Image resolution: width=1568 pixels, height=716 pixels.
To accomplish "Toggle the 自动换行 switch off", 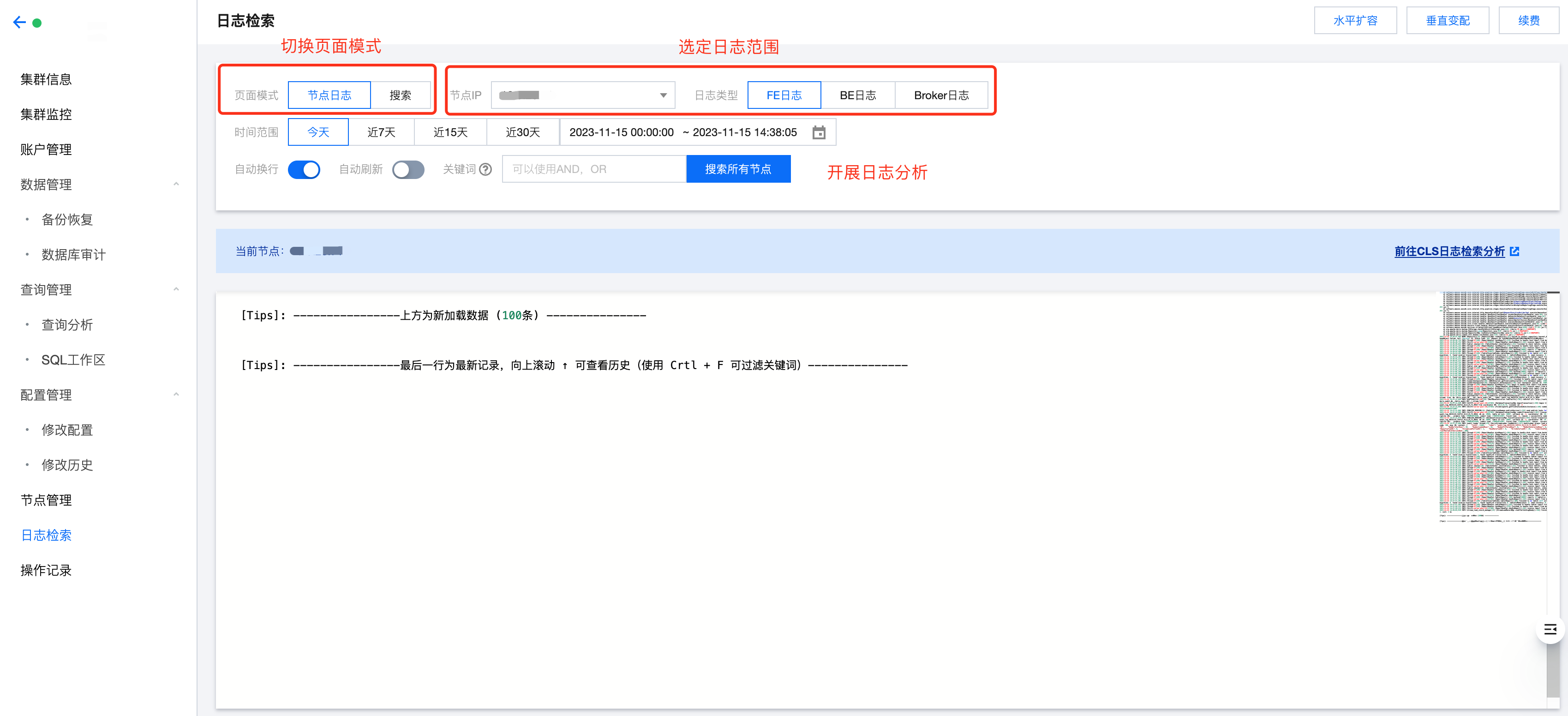I will pos(304,169).
